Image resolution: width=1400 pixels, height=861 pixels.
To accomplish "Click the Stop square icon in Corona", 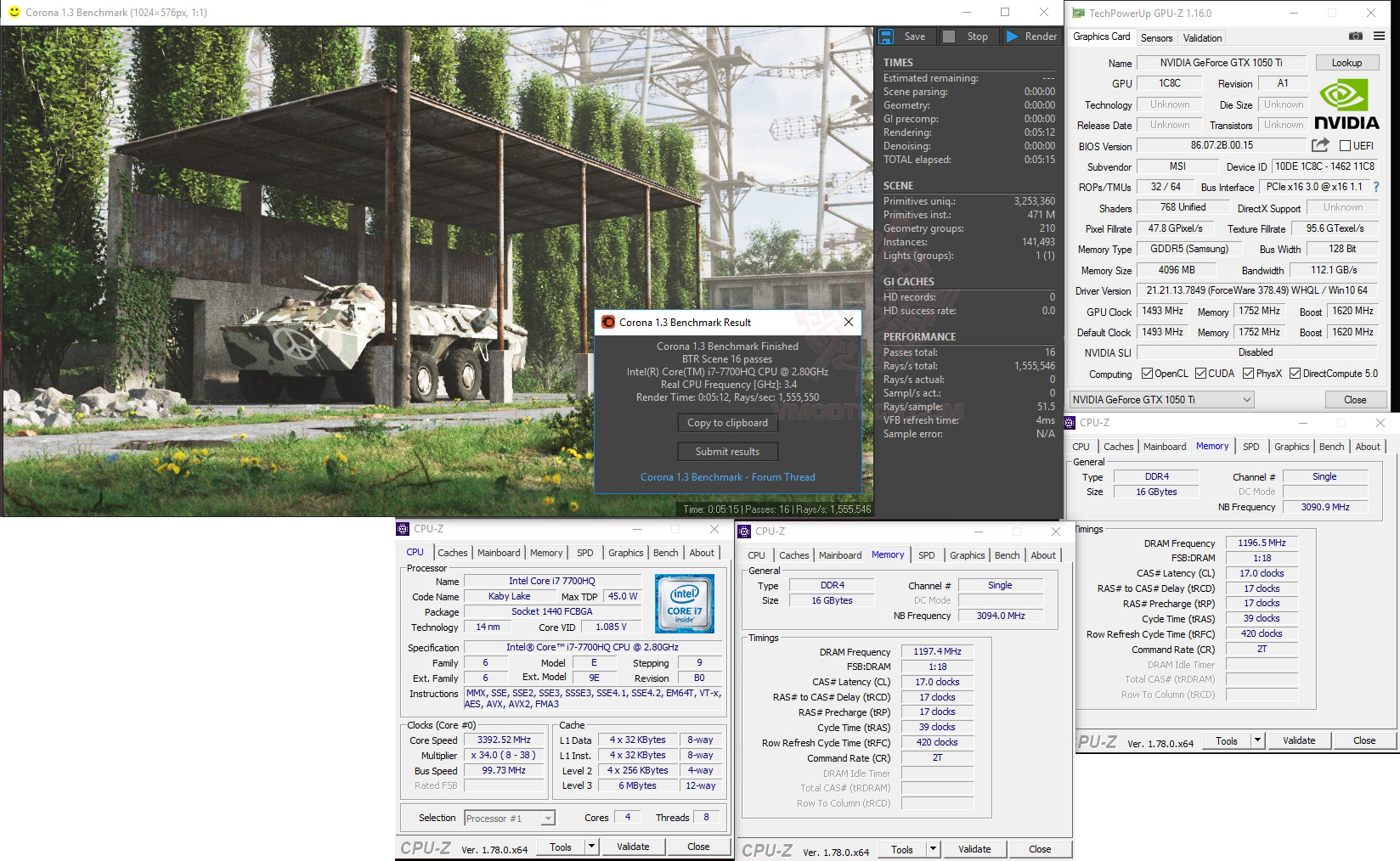I will click(x=949, y=37).
